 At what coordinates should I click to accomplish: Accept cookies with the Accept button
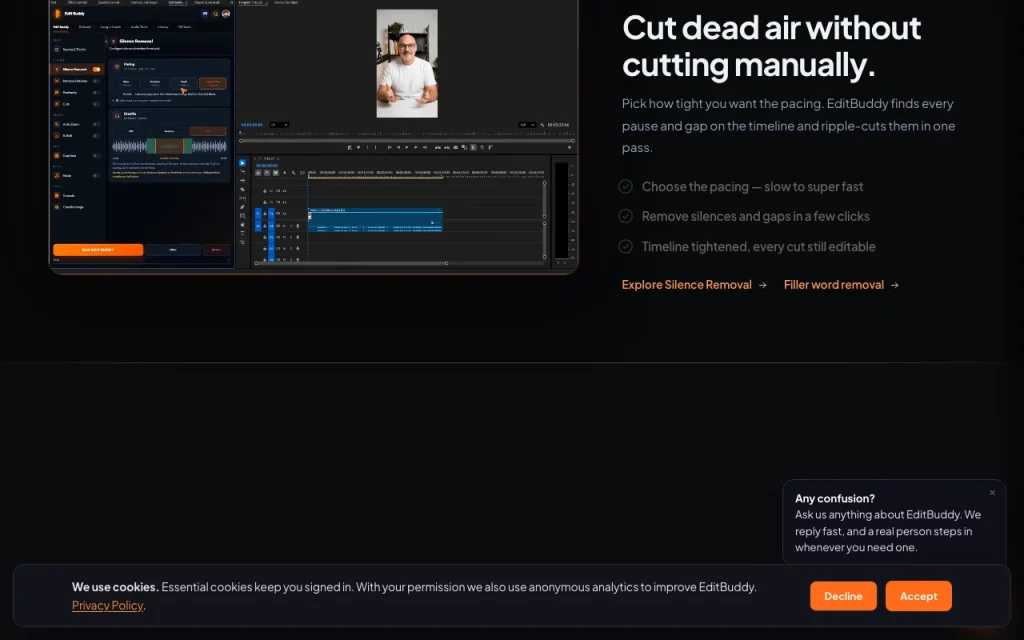coord(918,596)
